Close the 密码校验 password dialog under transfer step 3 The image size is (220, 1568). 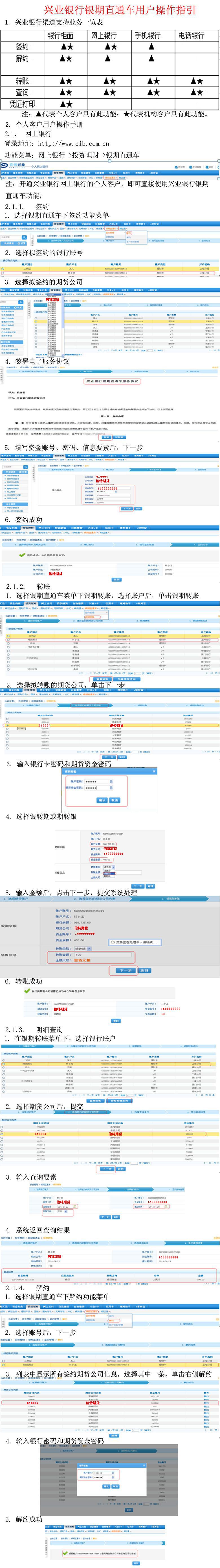coord(154,771)
